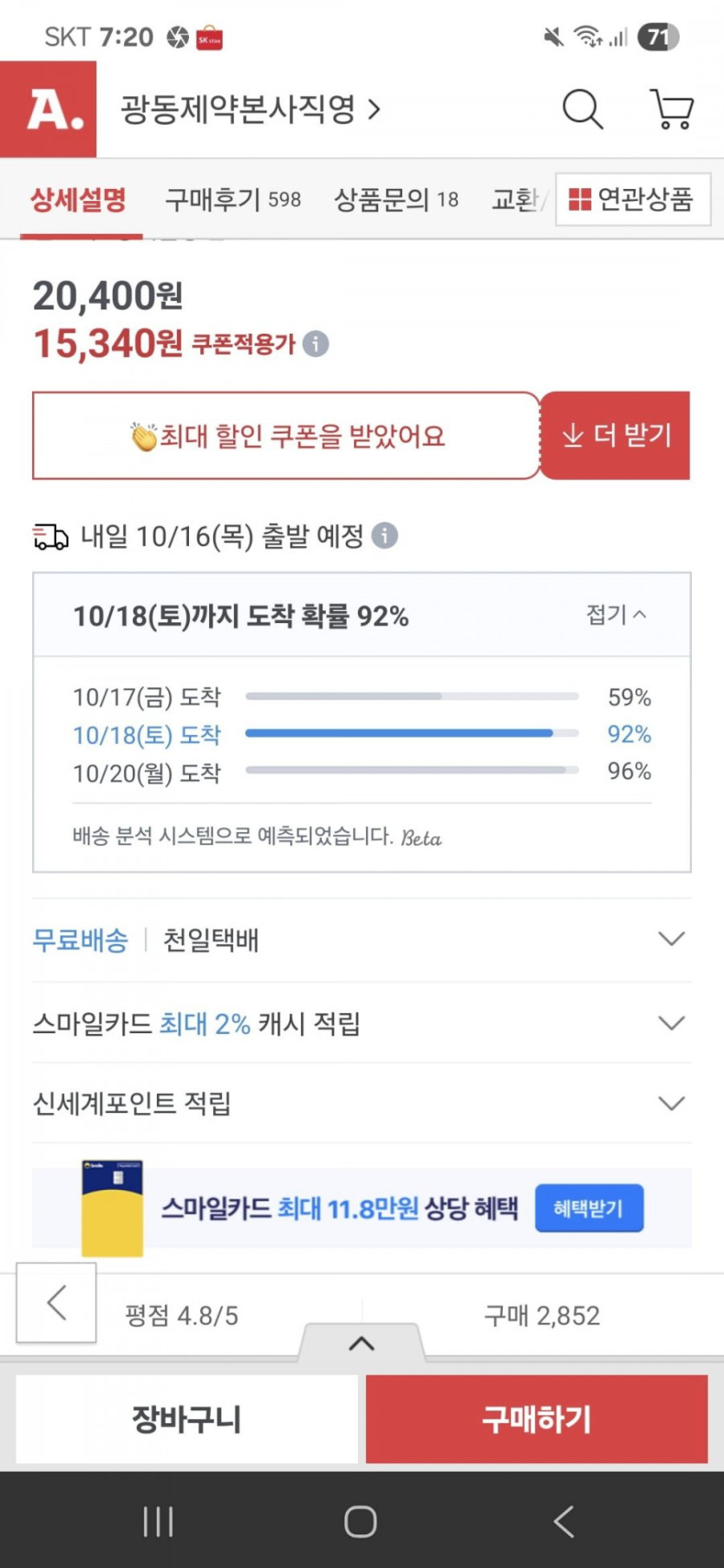Image resolution: width=724 pixels, height=1568 pixels.
Task: Tap 더 받기 coupon download button
Action: click(616, 435)
